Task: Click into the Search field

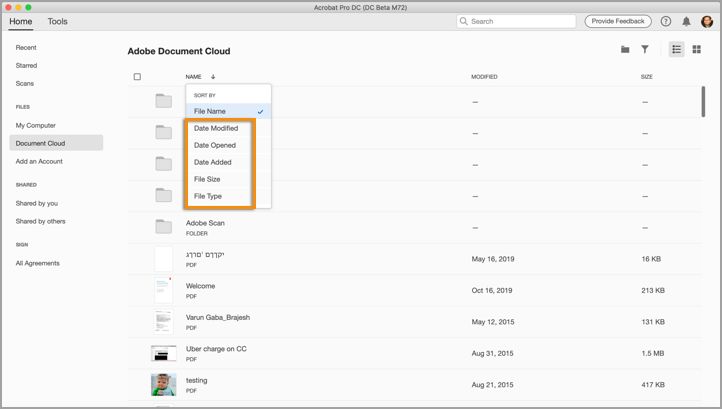Action: tap(516, 21)
